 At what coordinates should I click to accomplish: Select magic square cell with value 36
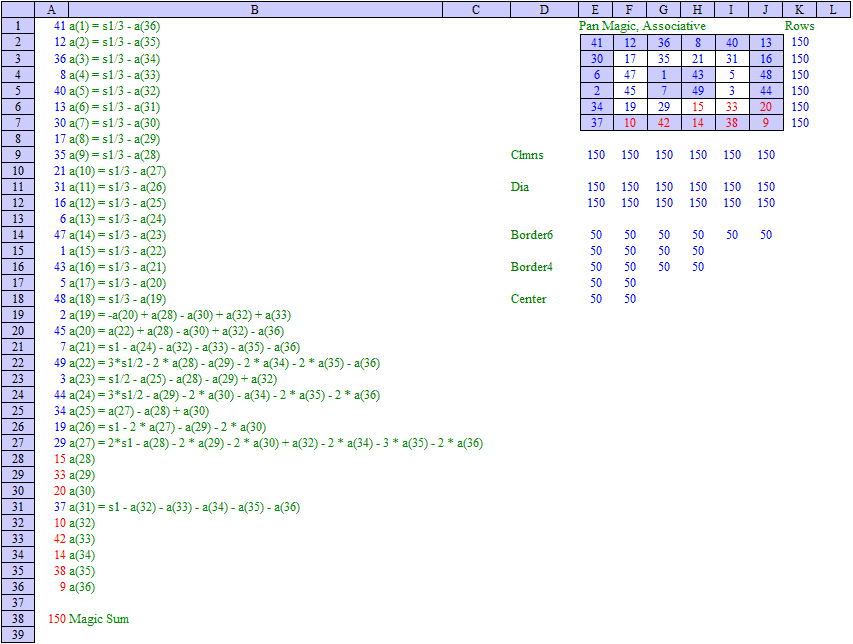pos(664,42)
